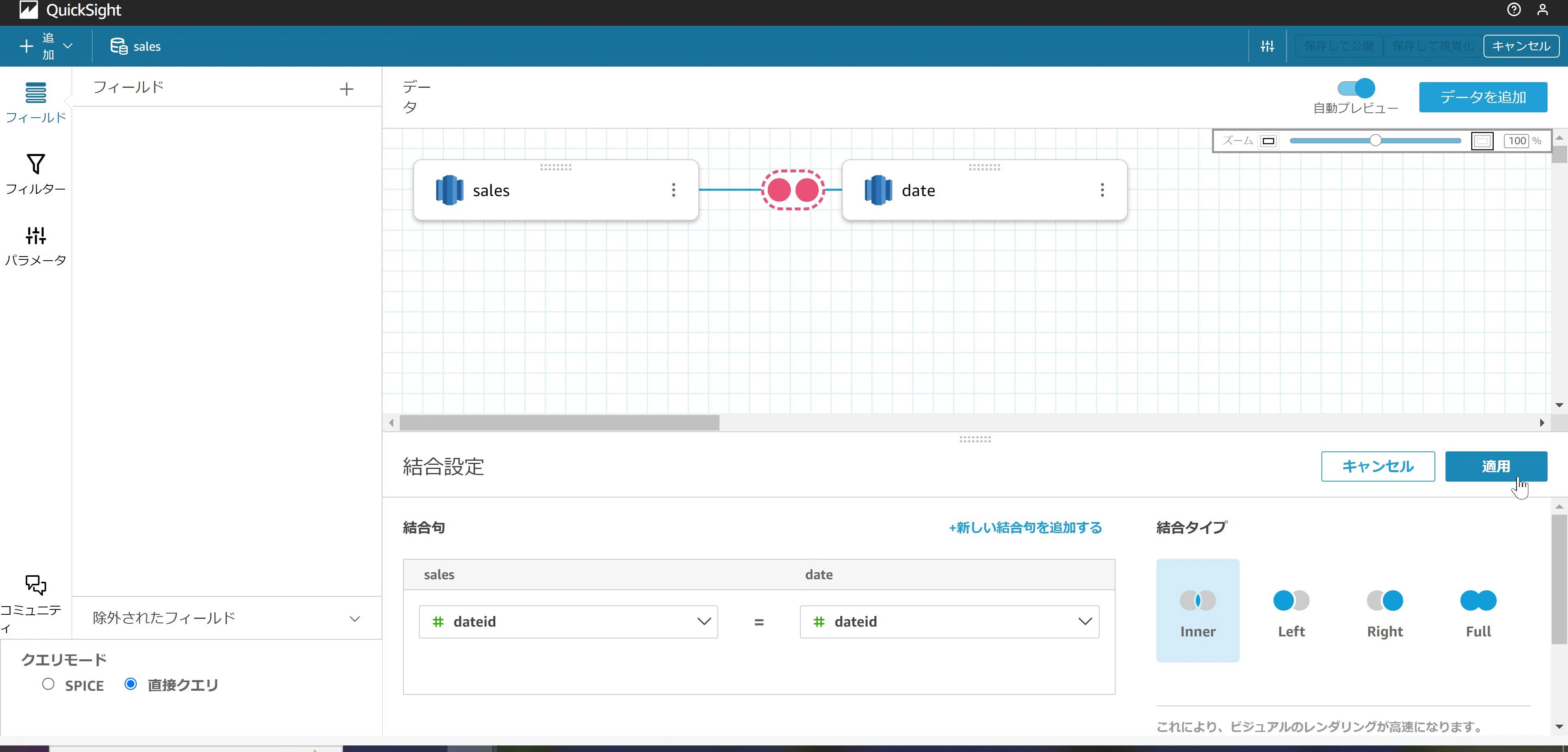Viewport: 1568px width, 752px height.
Task: Cancel the join settings with キャンセル
Action: 1378,466
